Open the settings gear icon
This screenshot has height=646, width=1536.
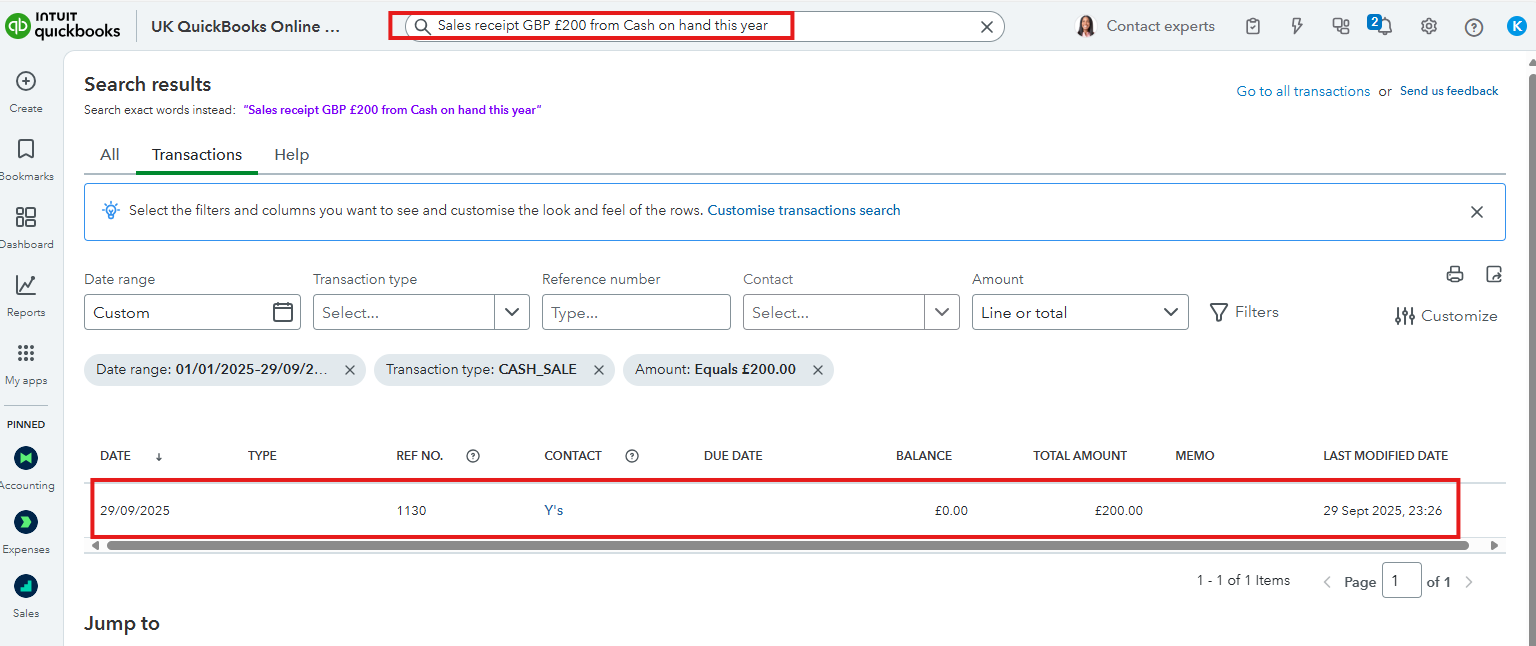tap(1429, 27)
